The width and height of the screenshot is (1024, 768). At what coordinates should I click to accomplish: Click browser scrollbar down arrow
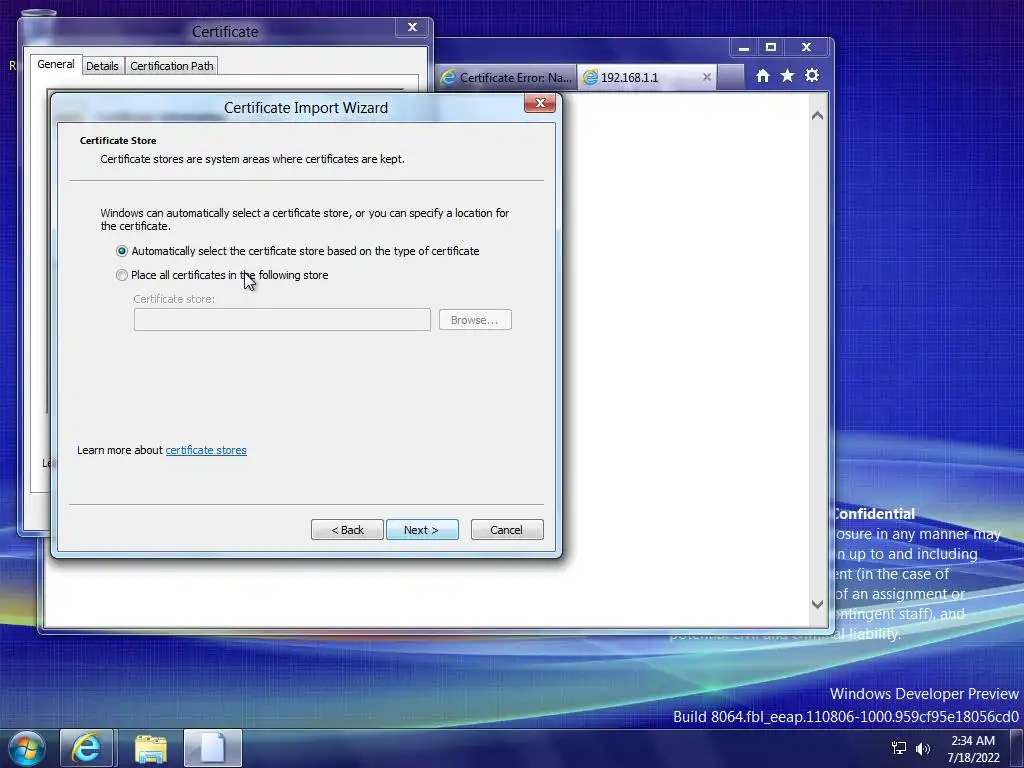click(817, 604)
